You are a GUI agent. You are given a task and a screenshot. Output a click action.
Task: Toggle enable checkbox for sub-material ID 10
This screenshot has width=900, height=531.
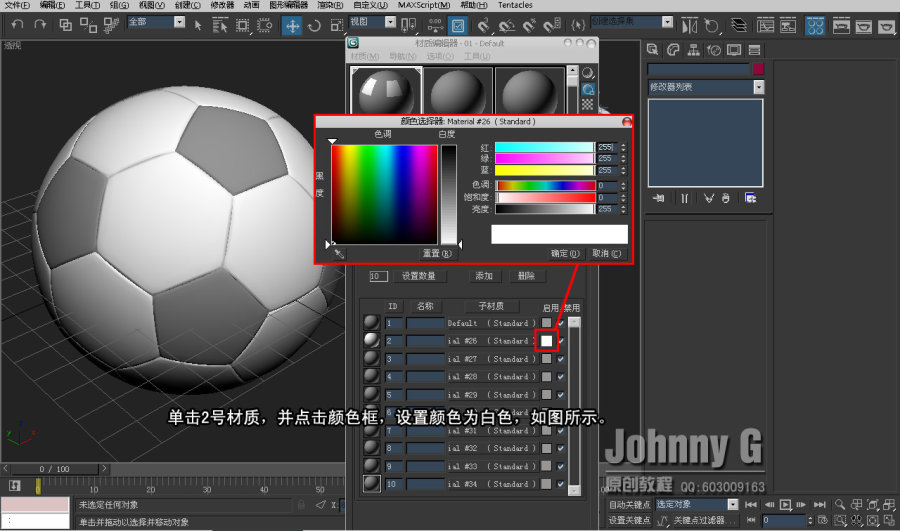click(561, 484)
